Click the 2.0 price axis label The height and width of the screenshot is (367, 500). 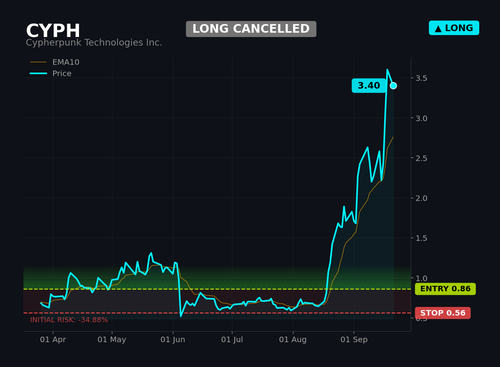click(x=421, y=198)
